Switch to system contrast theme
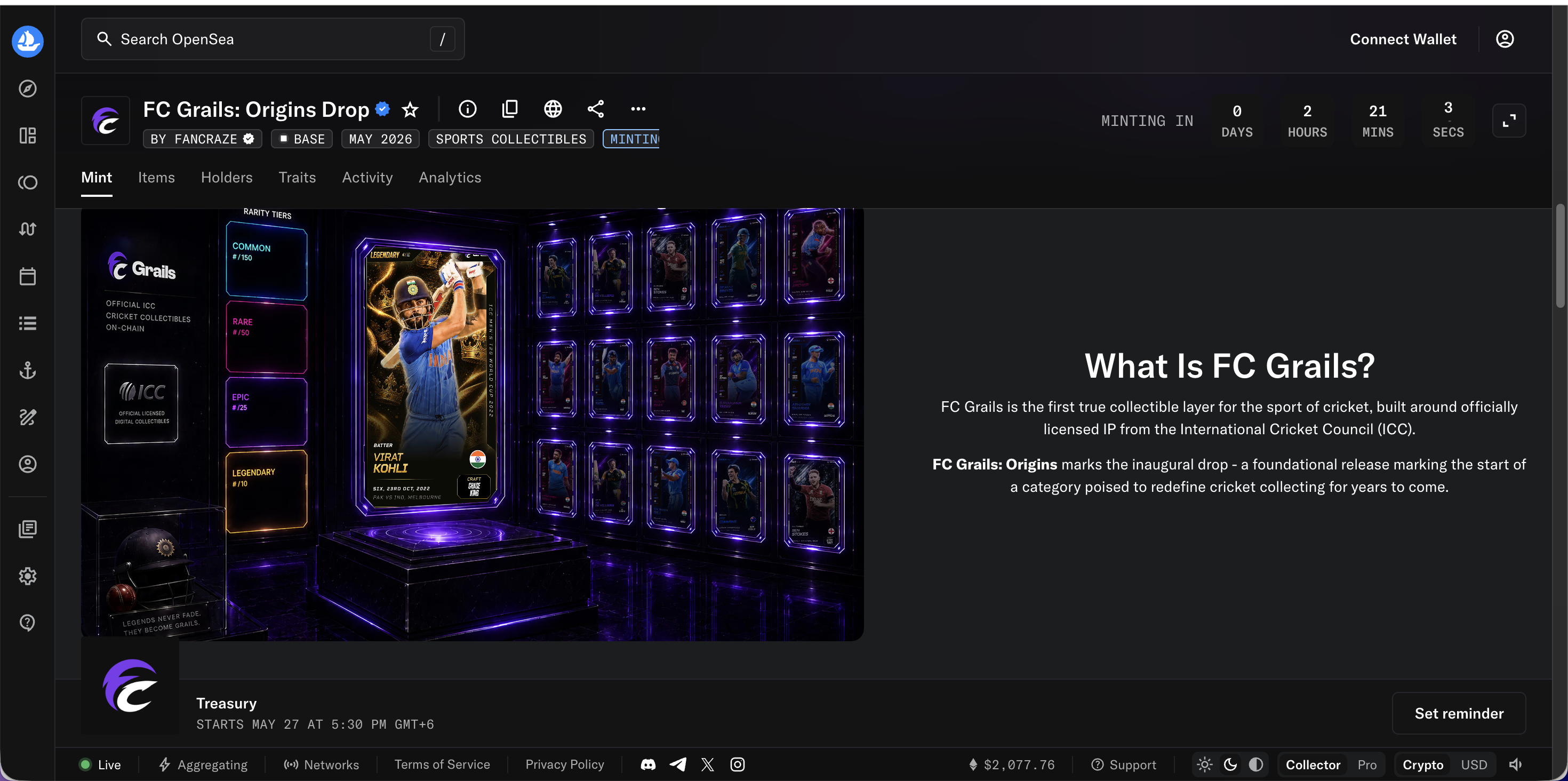Image resolution: width=1568 pixels, height=781 pixels. [x=1256, y=764]
